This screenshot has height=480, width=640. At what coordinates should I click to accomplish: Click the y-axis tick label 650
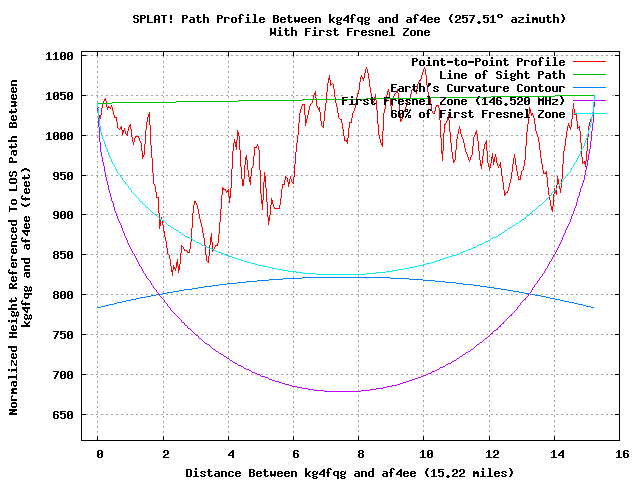(63, 415)
